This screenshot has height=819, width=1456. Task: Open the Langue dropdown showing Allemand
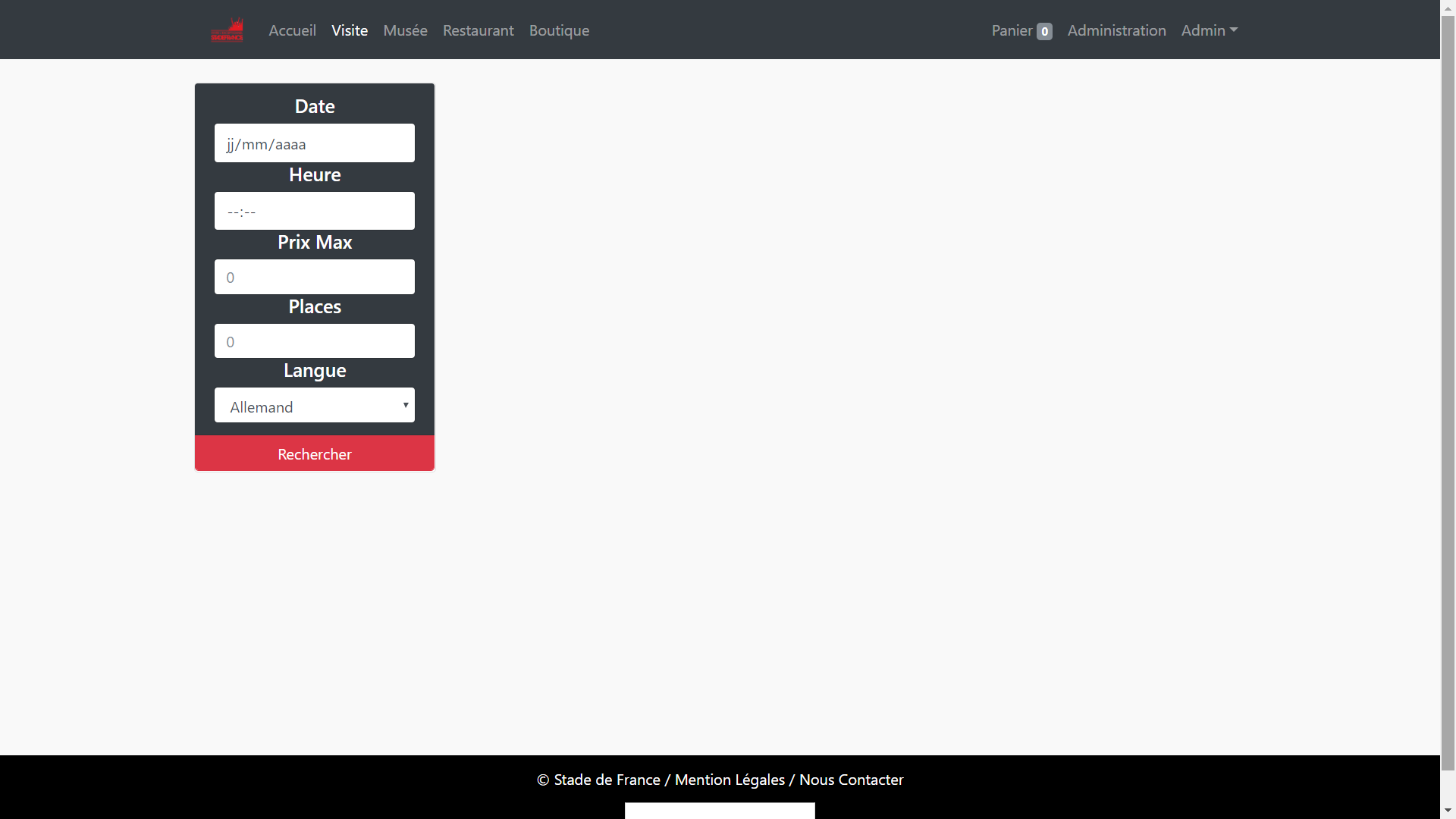point(315,406)
